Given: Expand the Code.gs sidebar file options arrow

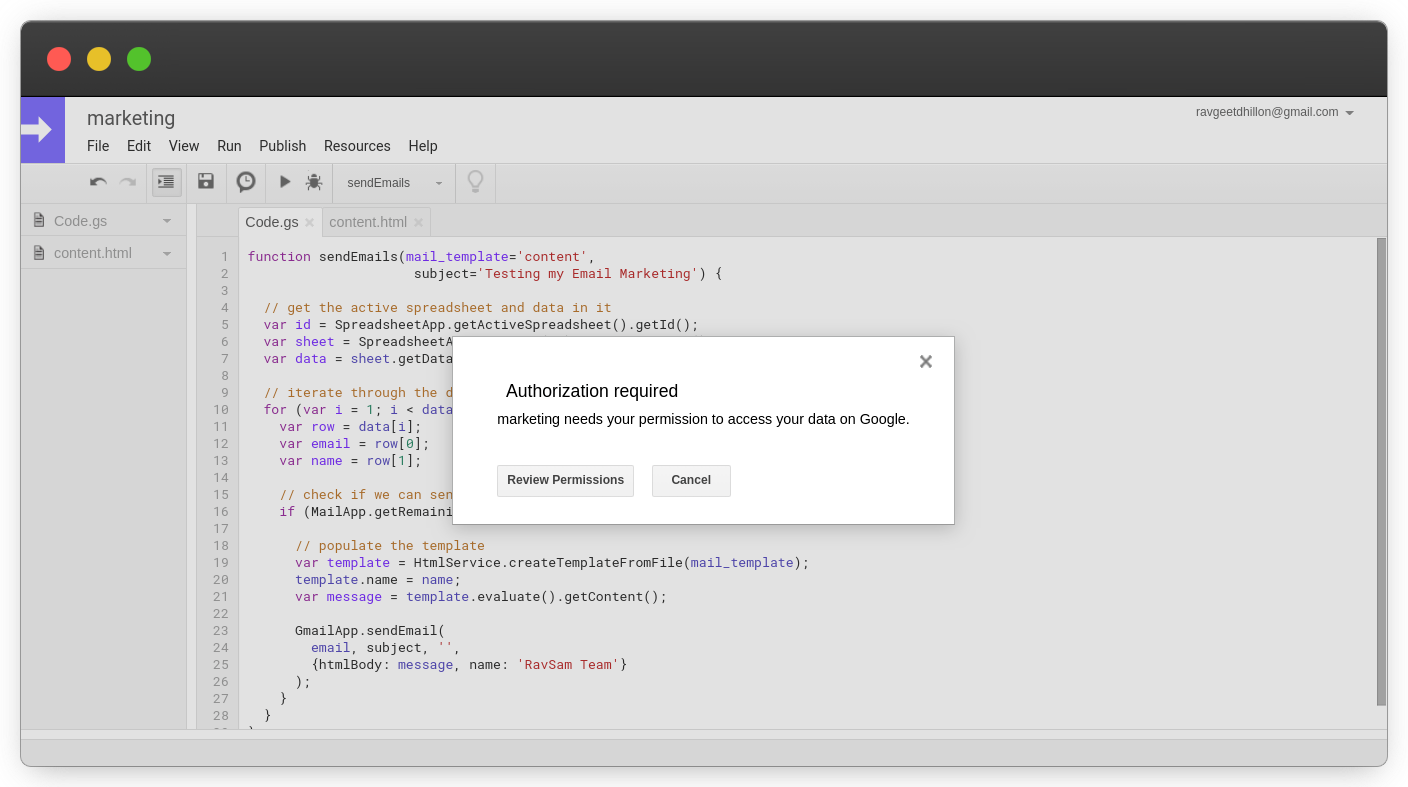Looking at the screenshot, I should pos(167,220).
